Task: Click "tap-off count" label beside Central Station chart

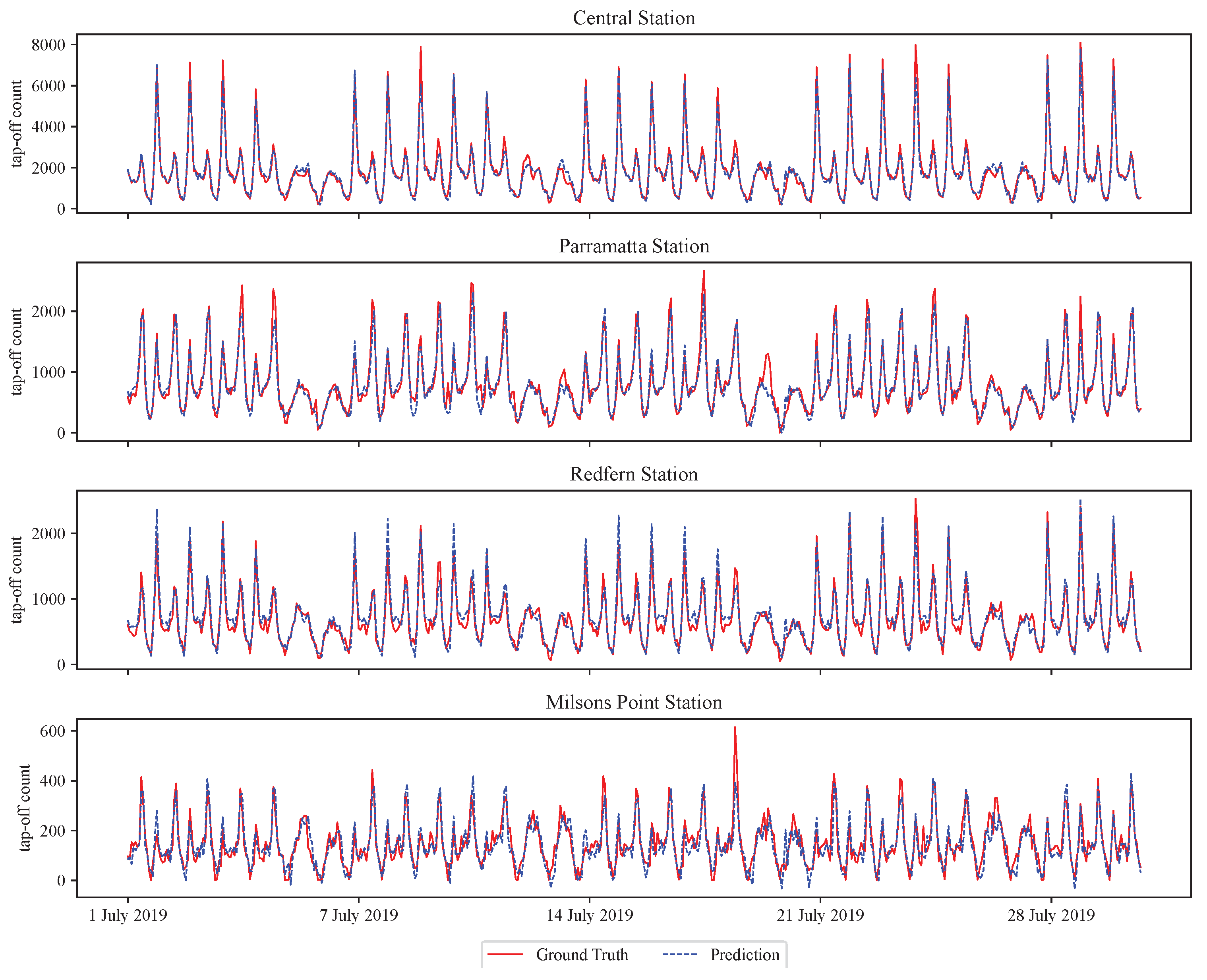Action: 16,124
